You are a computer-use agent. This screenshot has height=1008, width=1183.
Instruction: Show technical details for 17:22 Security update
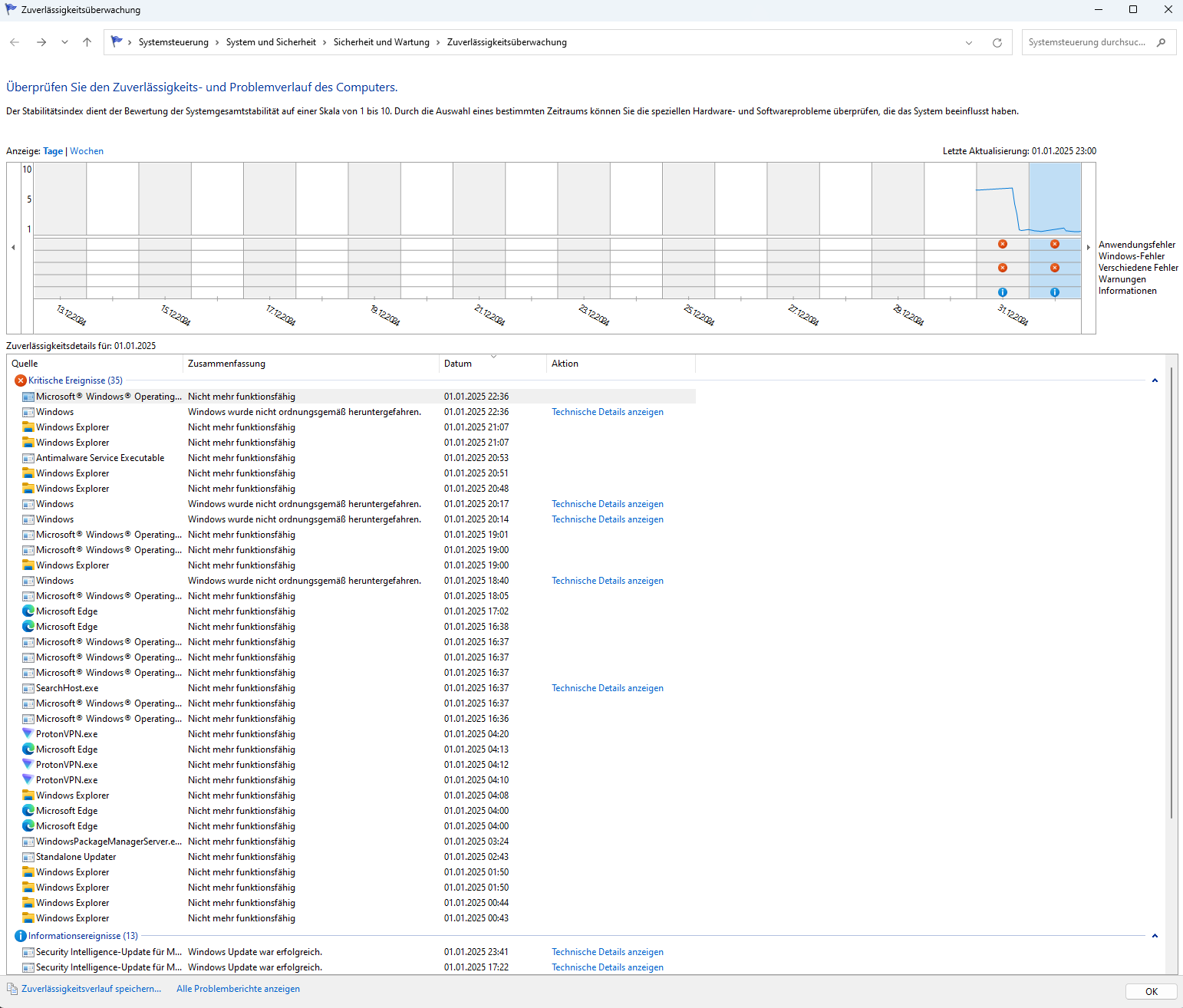tap(608, 967)
